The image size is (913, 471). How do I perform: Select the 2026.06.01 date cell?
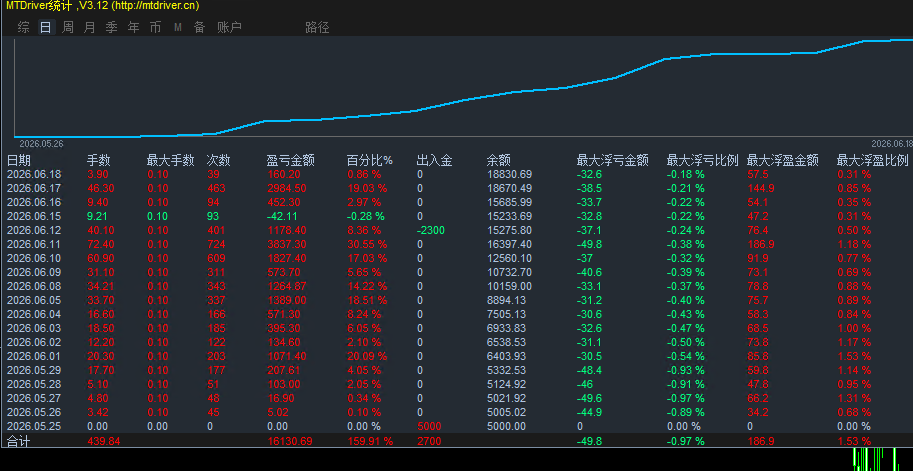pyautogui.click(x=34, y=356)
